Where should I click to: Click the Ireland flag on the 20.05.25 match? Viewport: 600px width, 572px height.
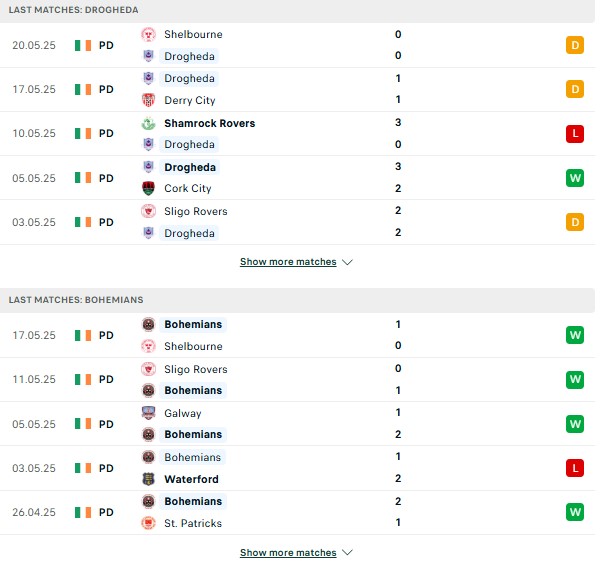(x=83, y=46)
